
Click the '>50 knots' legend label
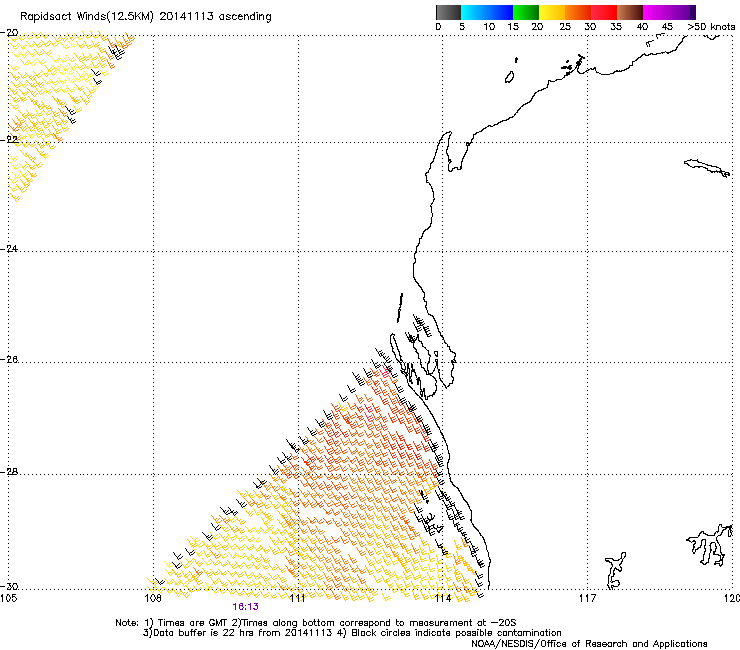712,27
